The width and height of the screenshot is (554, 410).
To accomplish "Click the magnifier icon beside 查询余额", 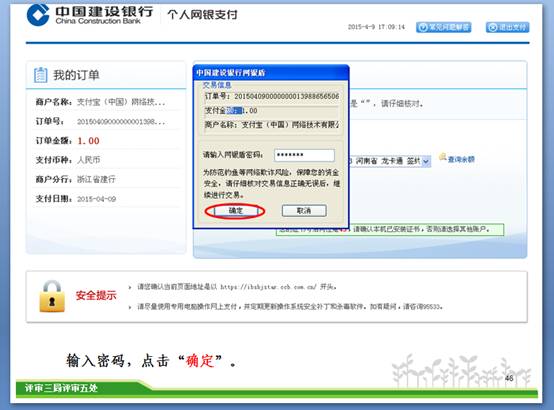I will tap(442, 157).
